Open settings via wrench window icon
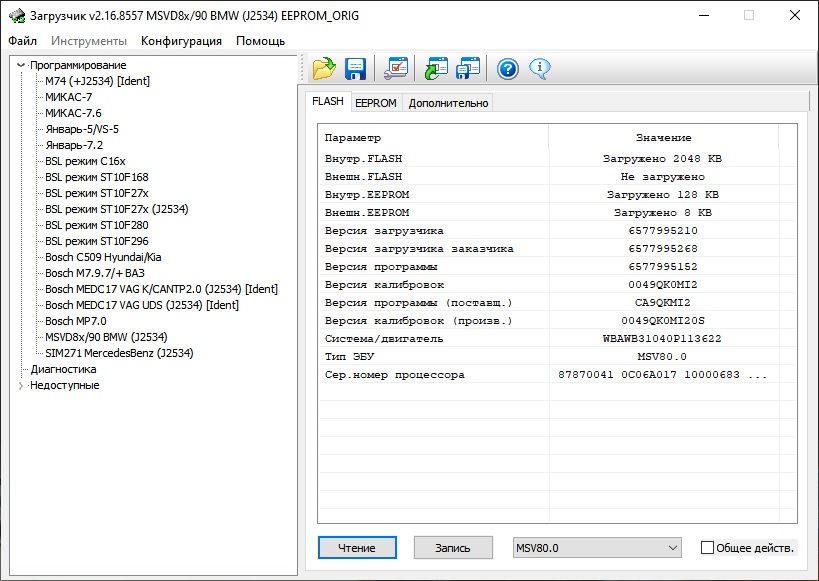This screenshot has width=819, height=581. tap(396, 69)
